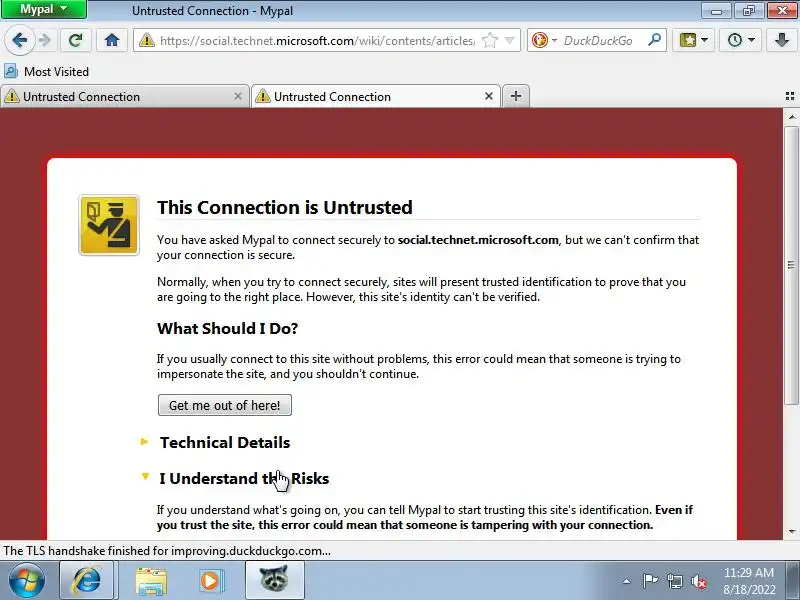
Task: Open Windows Media Player from taskbar
Action: [x=211, y=580]
